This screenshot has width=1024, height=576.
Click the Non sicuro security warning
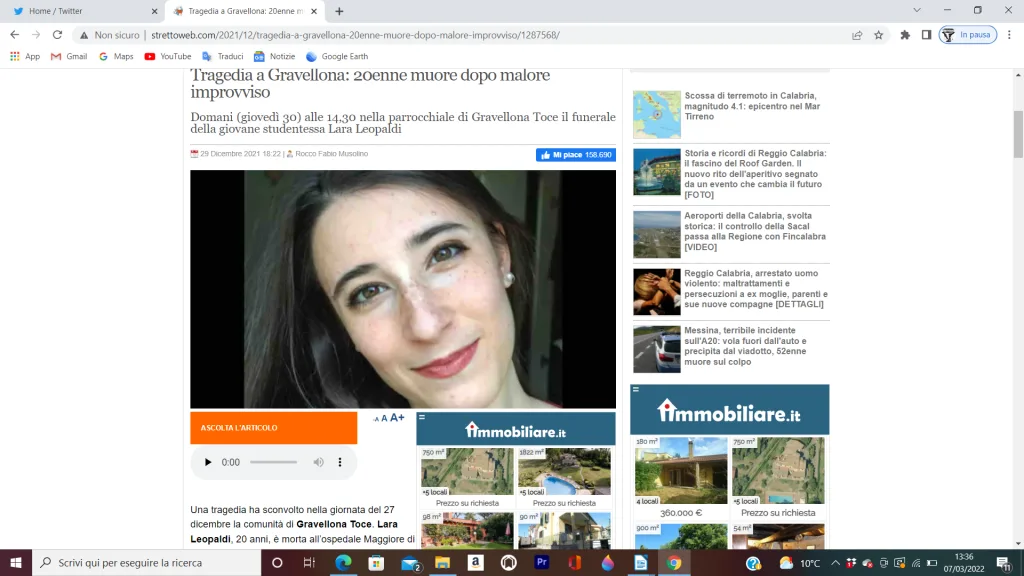click(x=110, y=35)
